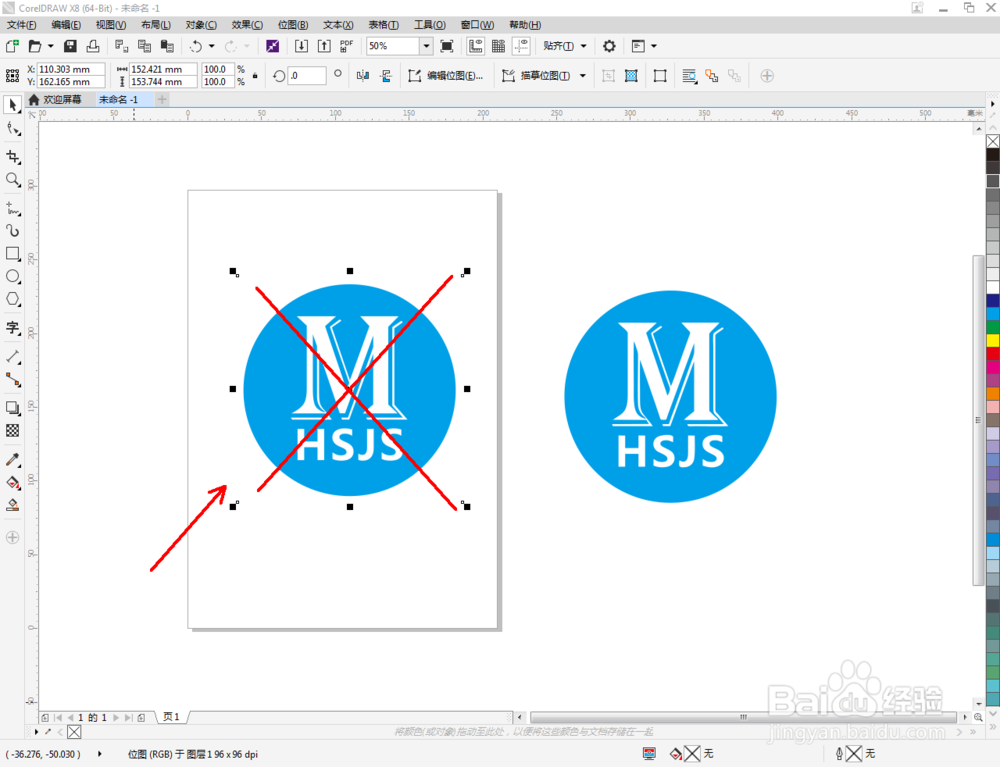
Task: Click the New document icon
Action: pyautogui.click(x=12, y=46)
